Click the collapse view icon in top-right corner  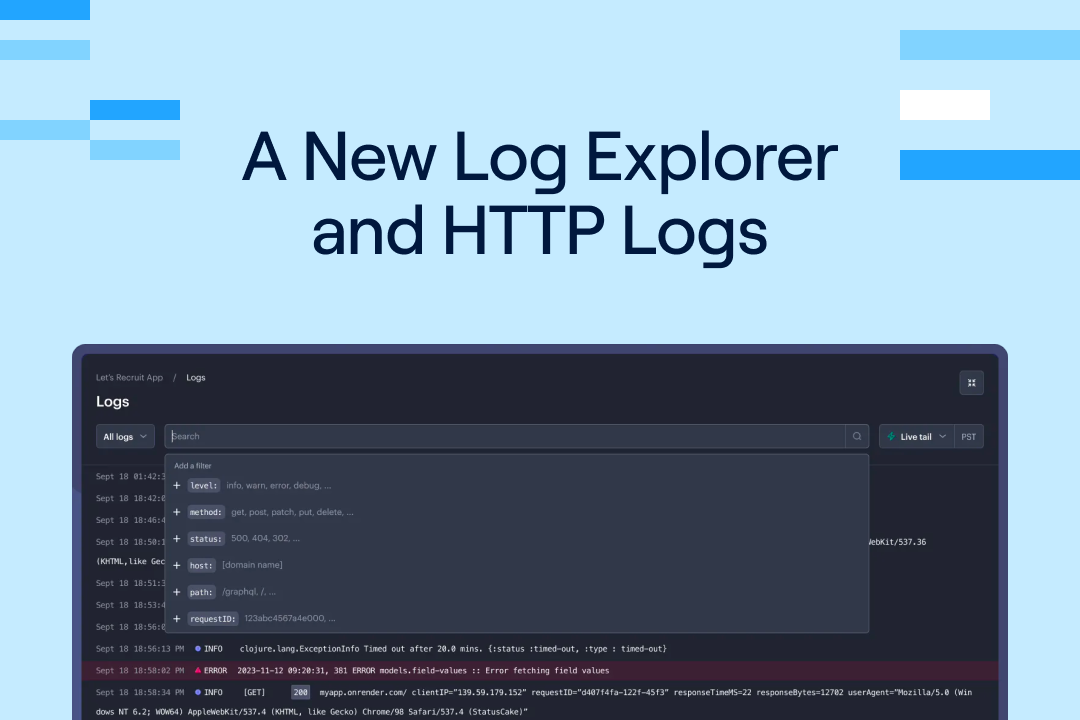[971, 382]
